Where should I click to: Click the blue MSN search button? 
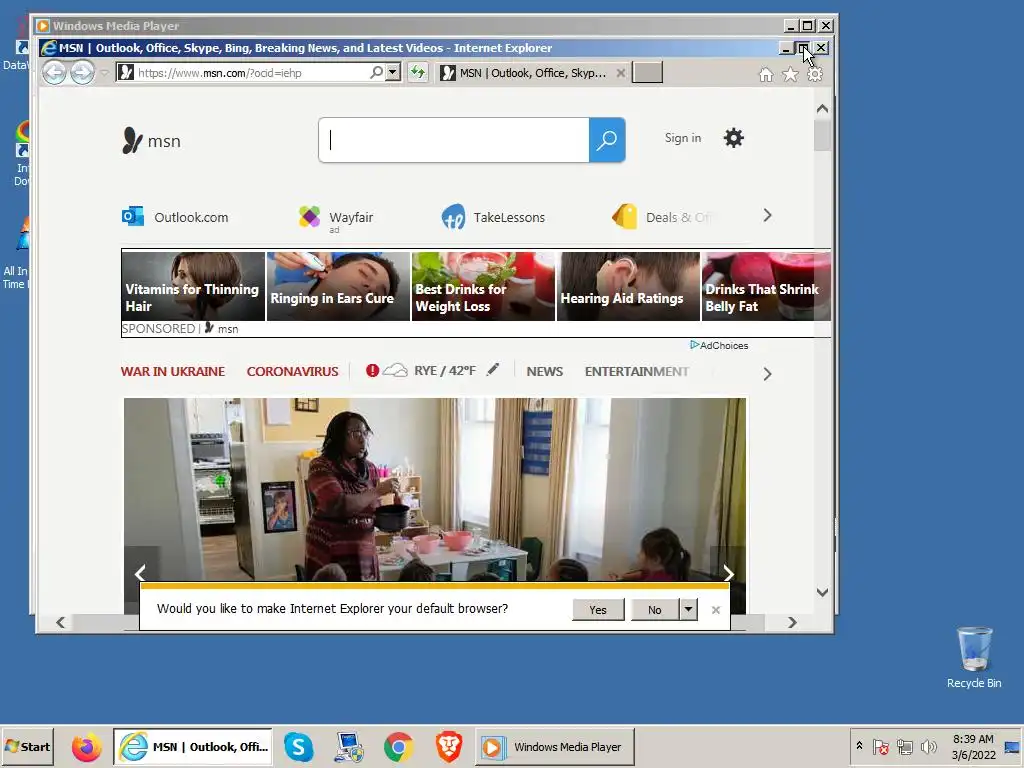pos(607,140)
